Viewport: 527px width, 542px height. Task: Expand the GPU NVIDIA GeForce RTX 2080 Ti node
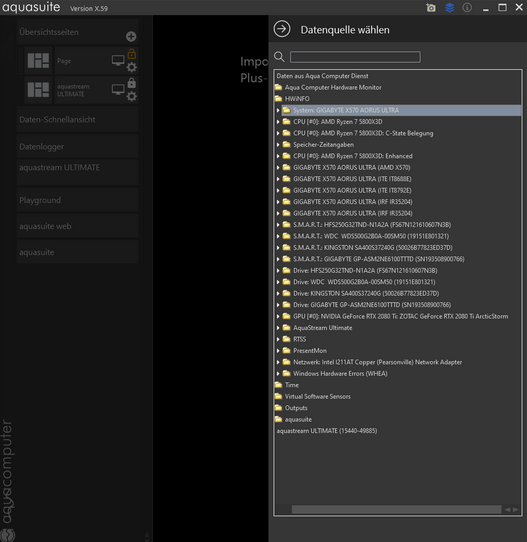click(278, 316)
